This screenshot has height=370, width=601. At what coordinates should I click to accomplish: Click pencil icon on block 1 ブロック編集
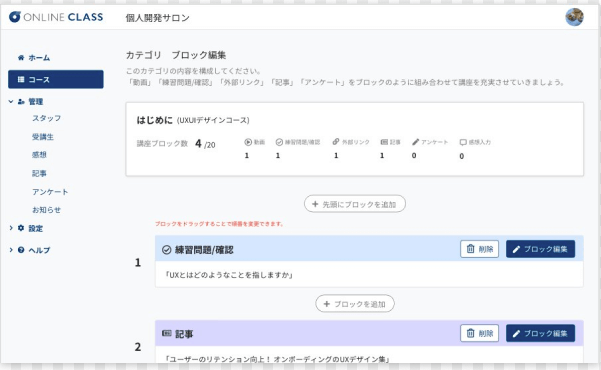click(x=516, y=250)
